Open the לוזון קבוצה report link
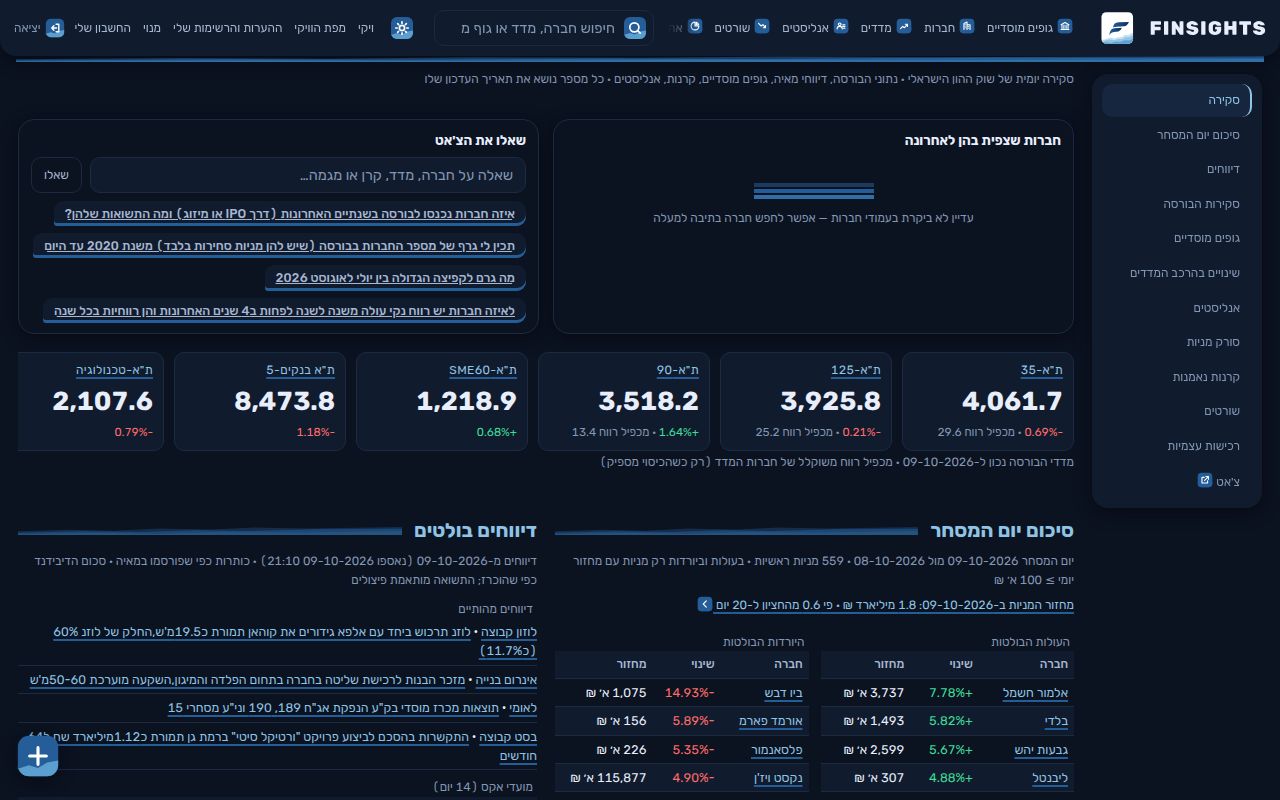1280x800 pixels. pyautogui.click(x=510, y=632)
